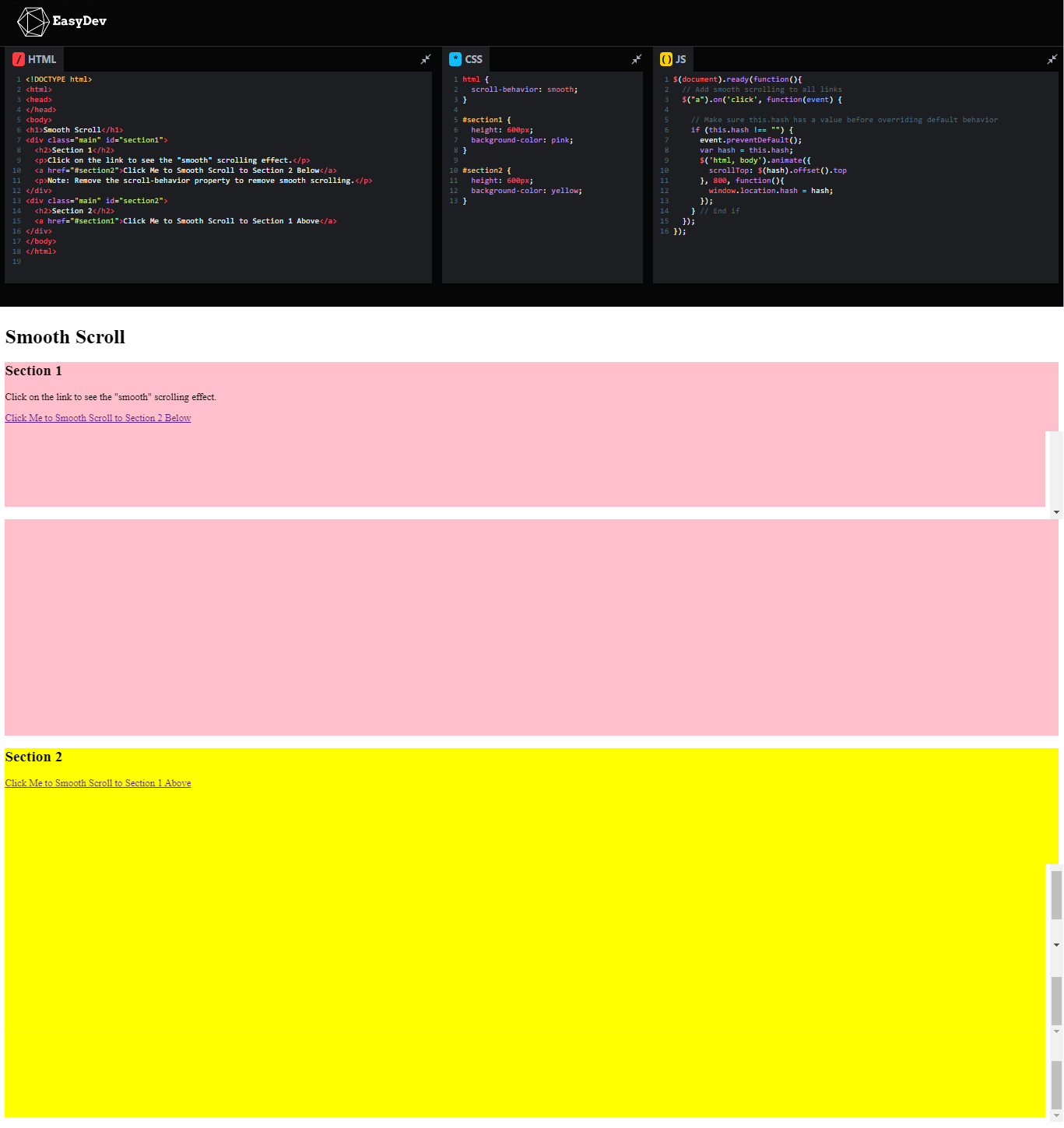Screen dimensions: 1064x1128
Task: Collapse the JS editor panel with its arrow icon
Action: 1052,59
